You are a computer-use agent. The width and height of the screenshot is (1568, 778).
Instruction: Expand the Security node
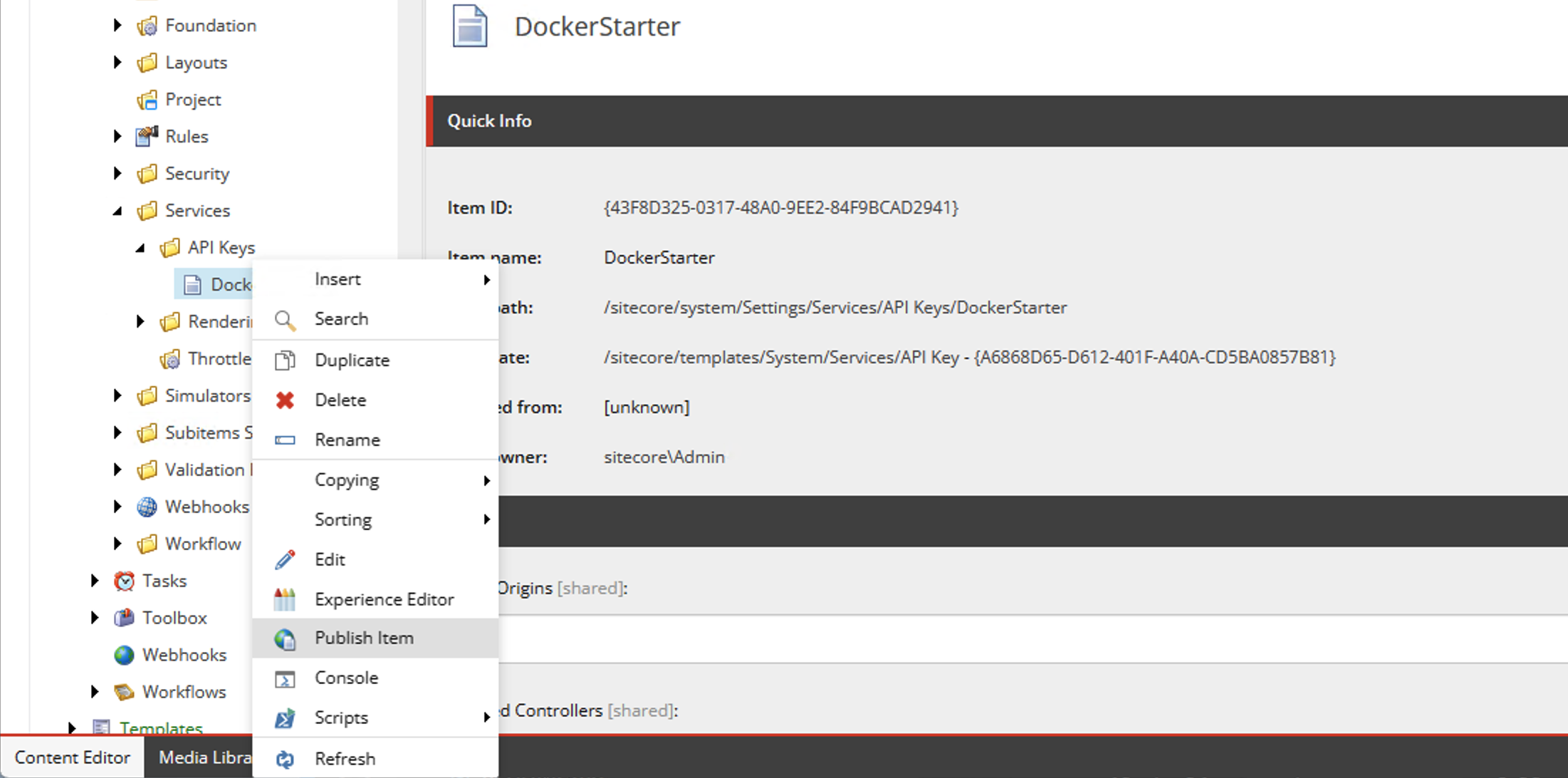pyautogui.click(x=117, y=173)
